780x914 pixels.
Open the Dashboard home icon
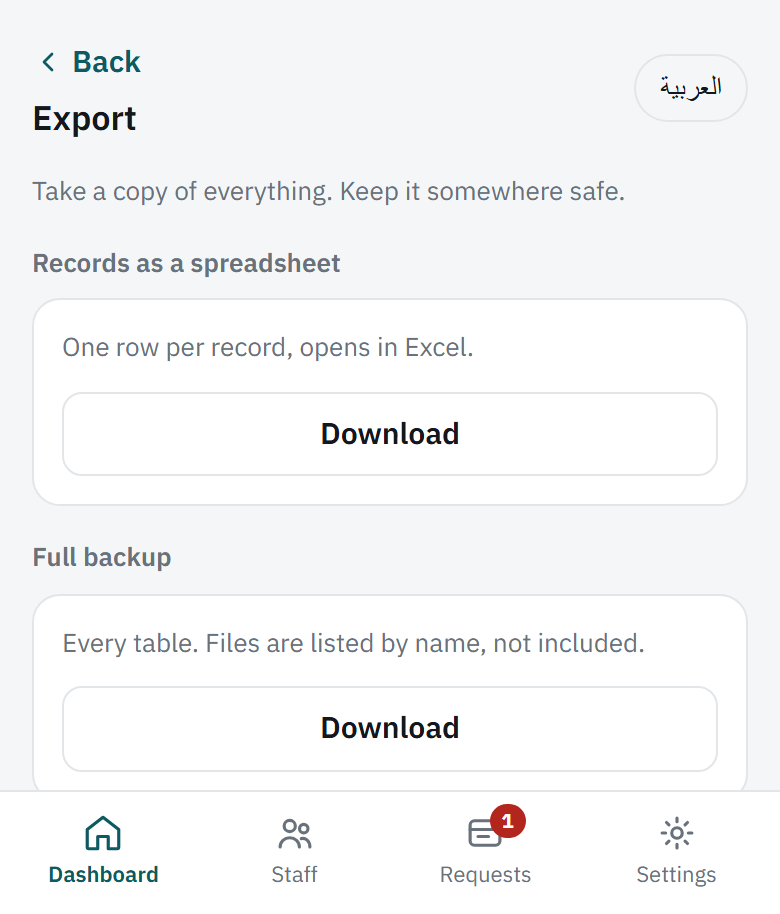103,833
